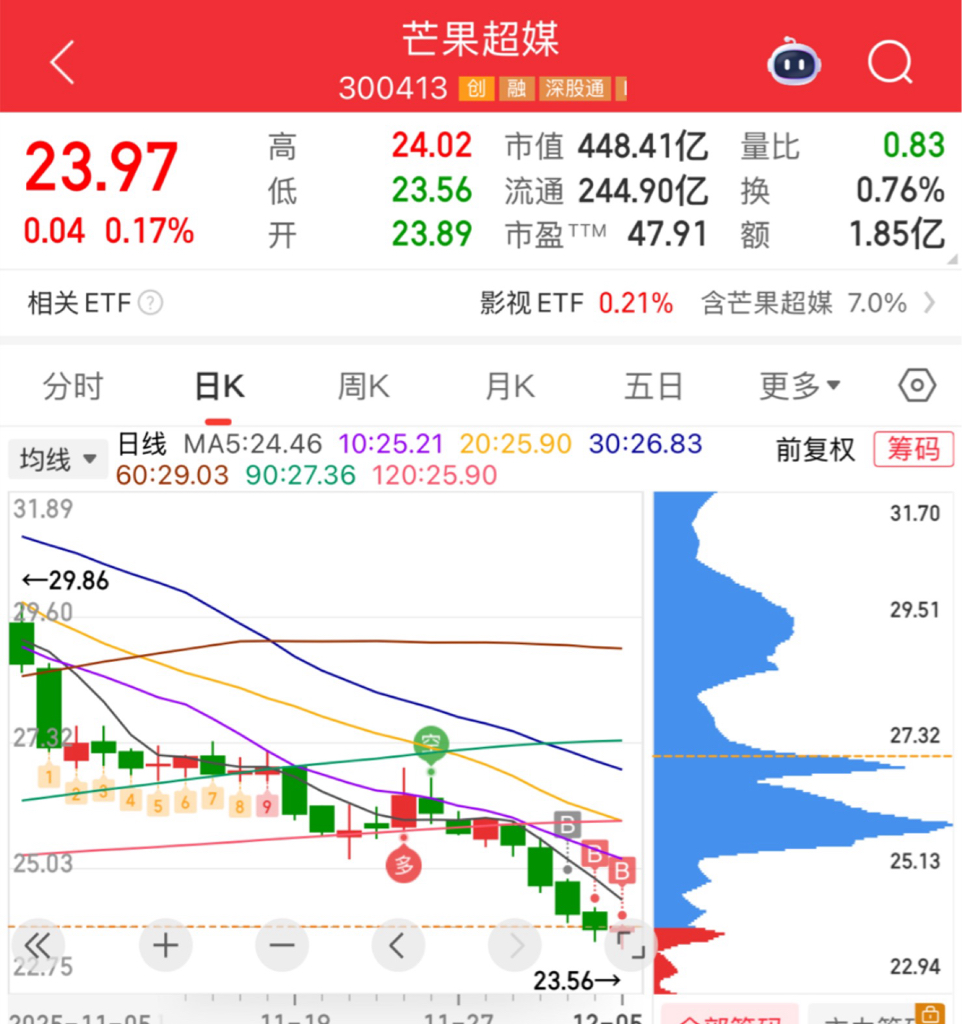962x1024 pixels.
Task: Tap stock code 300413
Action: 393,88
